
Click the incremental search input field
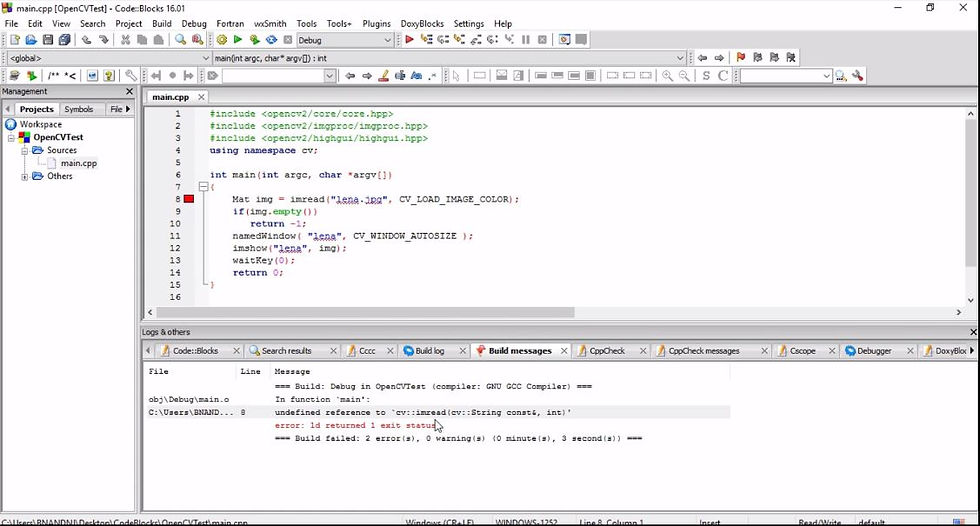point(272,76)
